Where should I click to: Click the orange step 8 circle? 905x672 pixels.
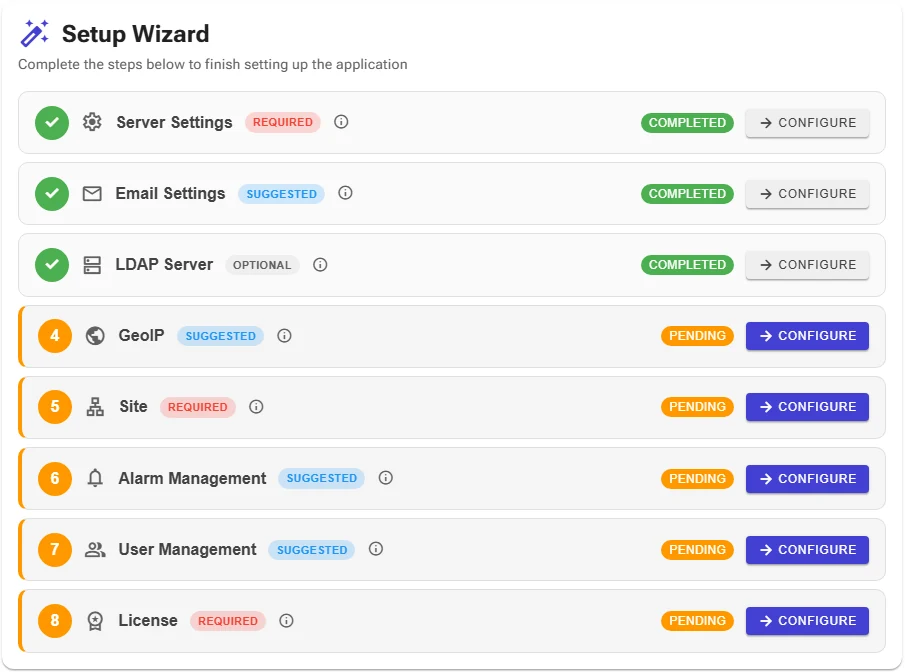pos(55,621)
